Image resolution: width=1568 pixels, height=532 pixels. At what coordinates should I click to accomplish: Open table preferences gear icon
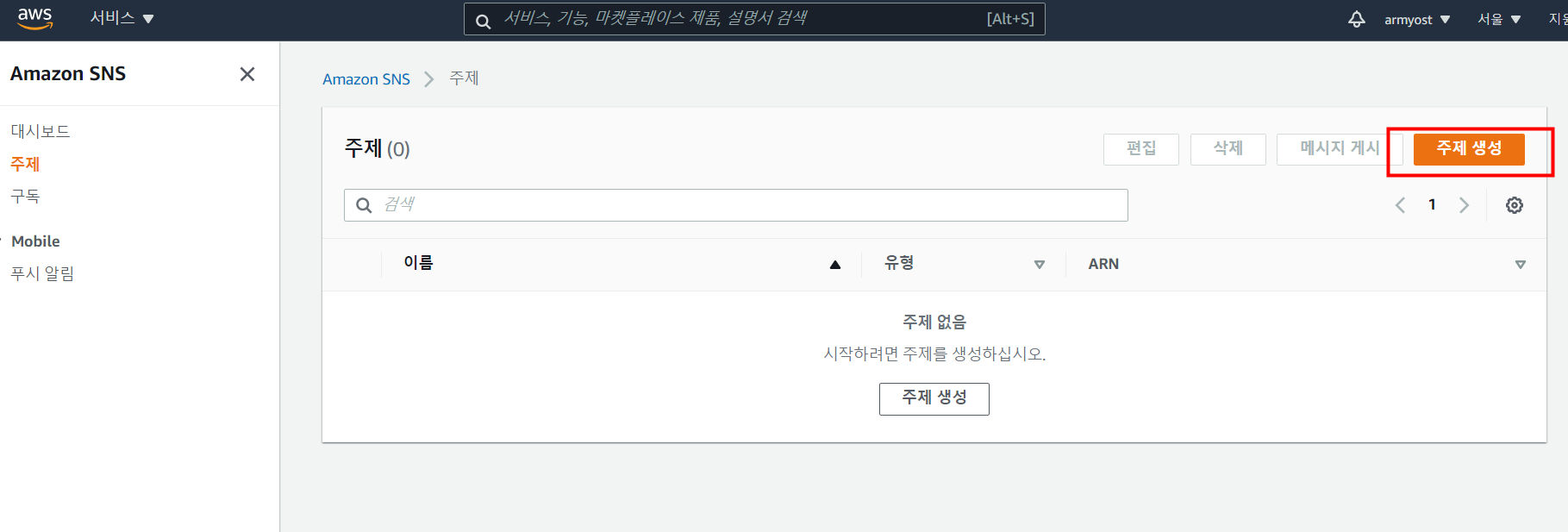tap(1515, 205)
